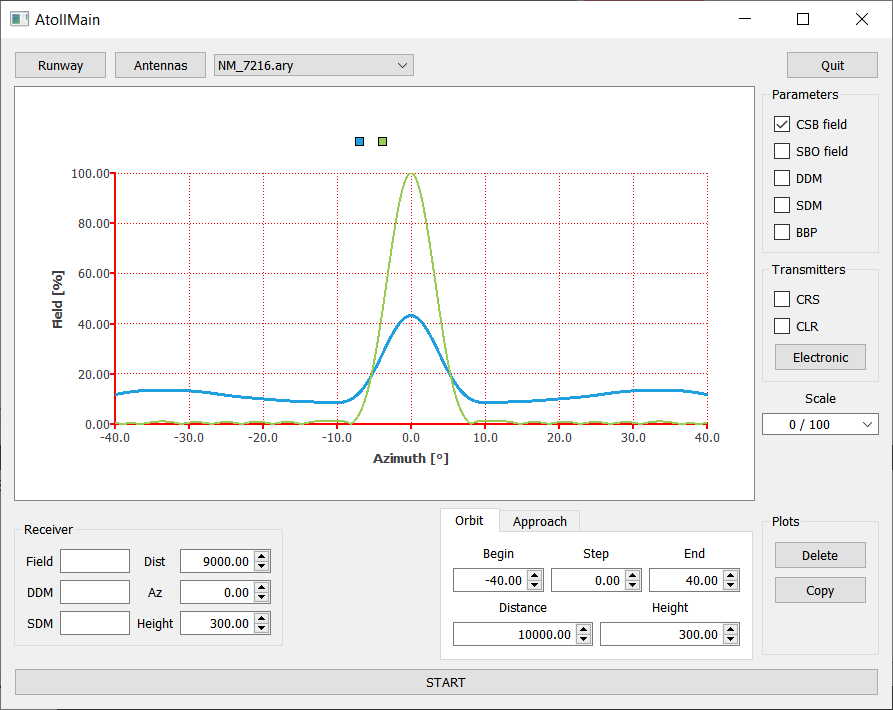Enable the DDM parameter checkbox
The image size is (893, 710).
(x=782, y=179)
